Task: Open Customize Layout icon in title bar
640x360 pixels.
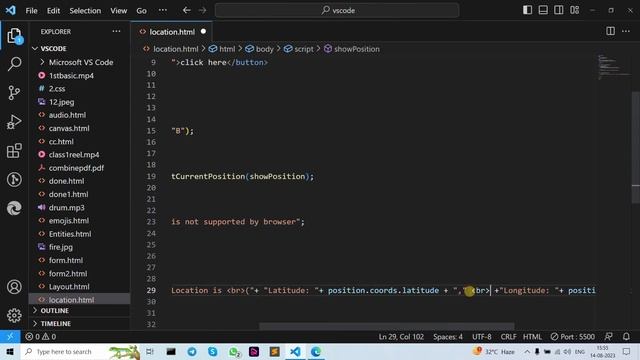Action: 575,10
